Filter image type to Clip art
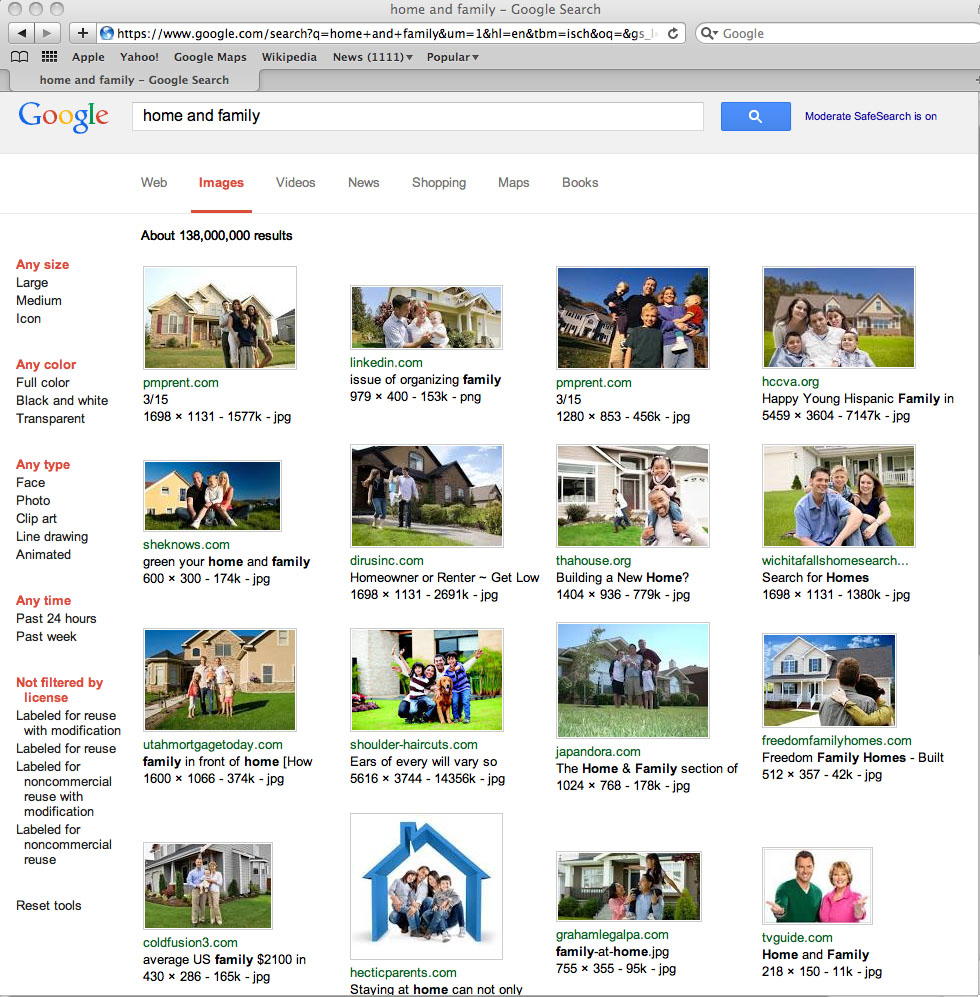This screenshot has height=997, width=980. 36,518
